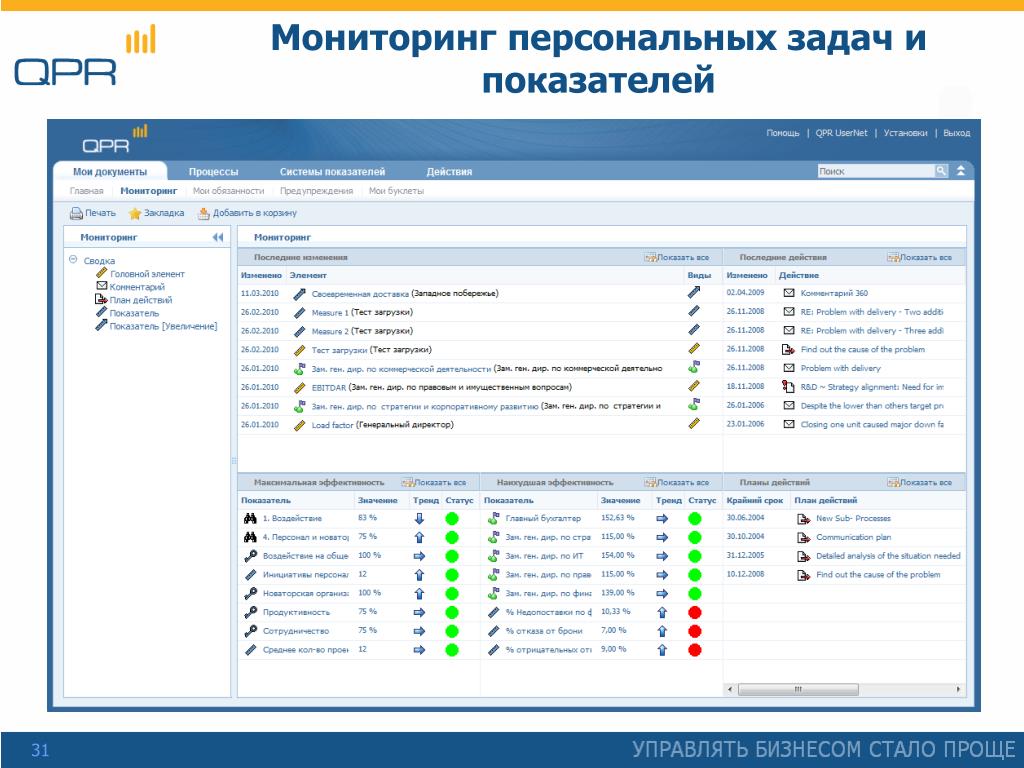Open the Measure 2 element link
1024x768 pixels.
coord(330,331)
